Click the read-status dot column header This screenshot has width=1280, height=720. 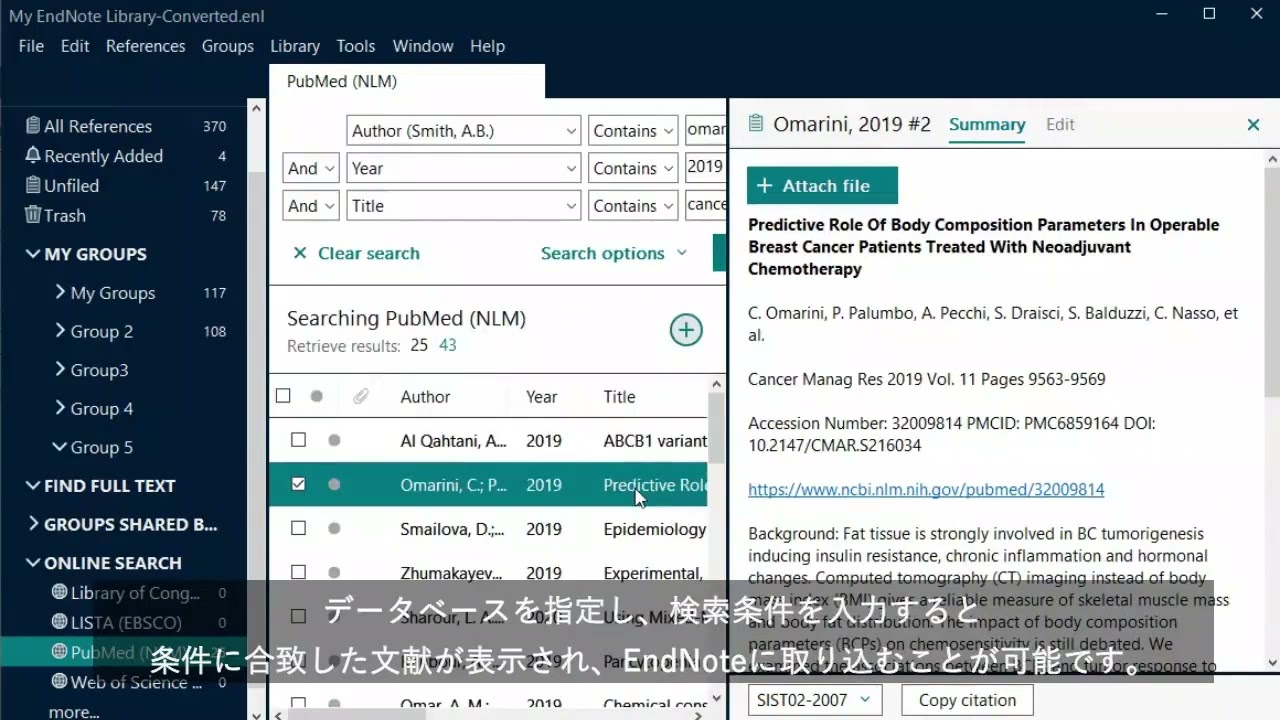point(317,397)
